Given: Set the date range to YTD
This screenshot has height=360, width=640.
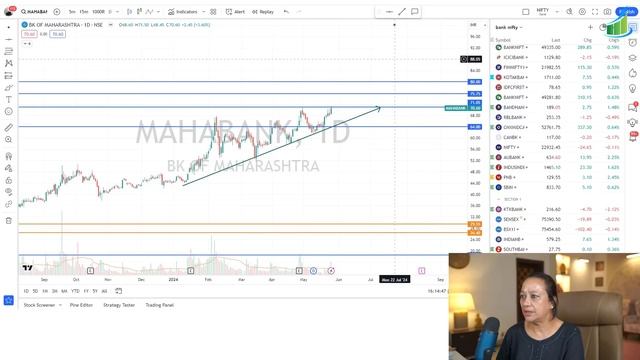Looking at the screenshot, I should pyautogui.click(x=76, y=291).
